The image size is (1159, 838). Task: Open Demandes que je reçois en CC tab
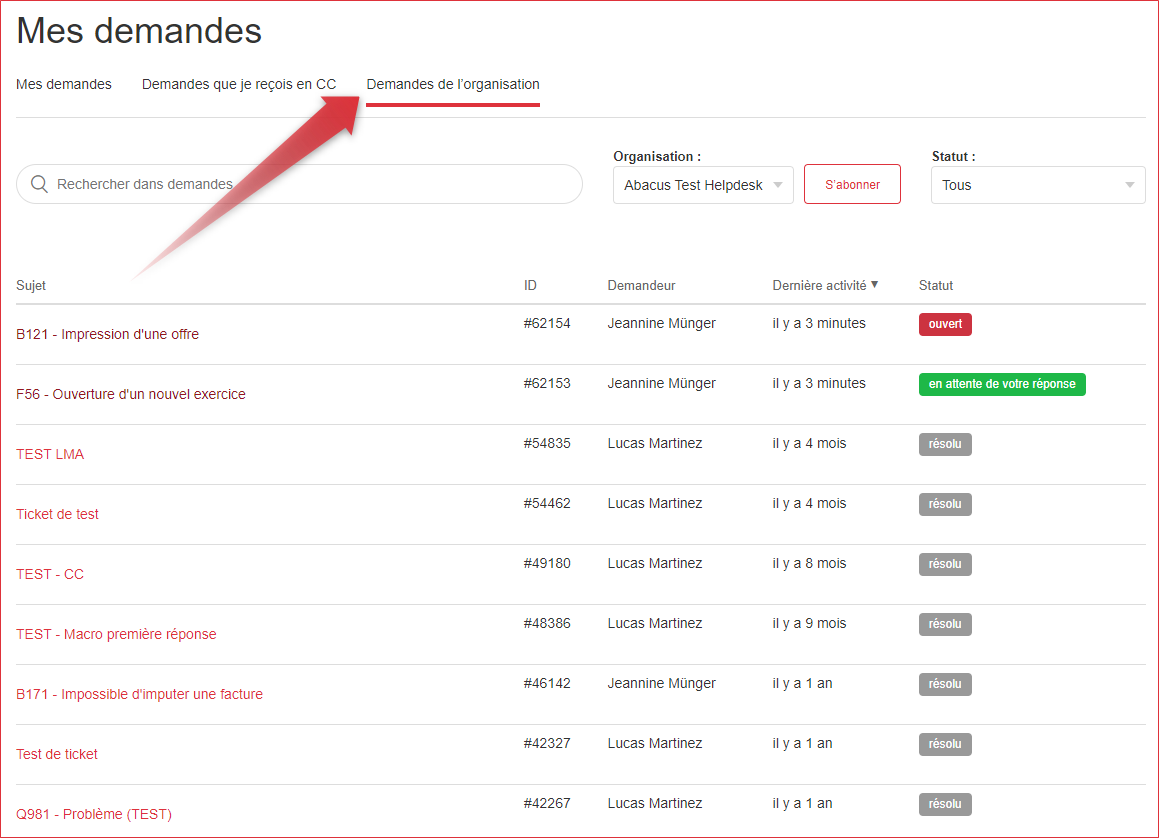[x=239, y=84]
